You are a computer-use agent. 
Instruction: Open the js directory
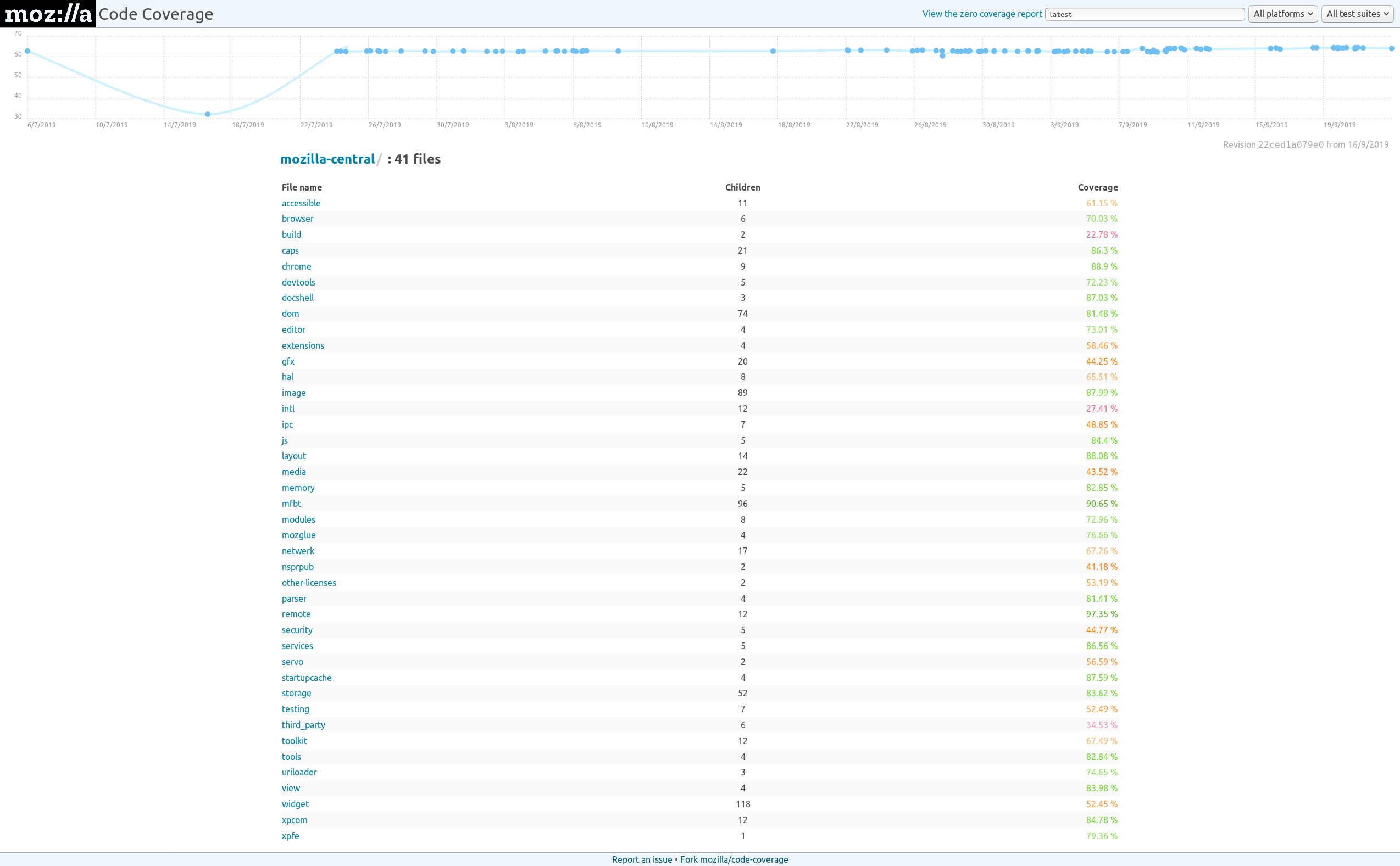[x=285, y=440]
